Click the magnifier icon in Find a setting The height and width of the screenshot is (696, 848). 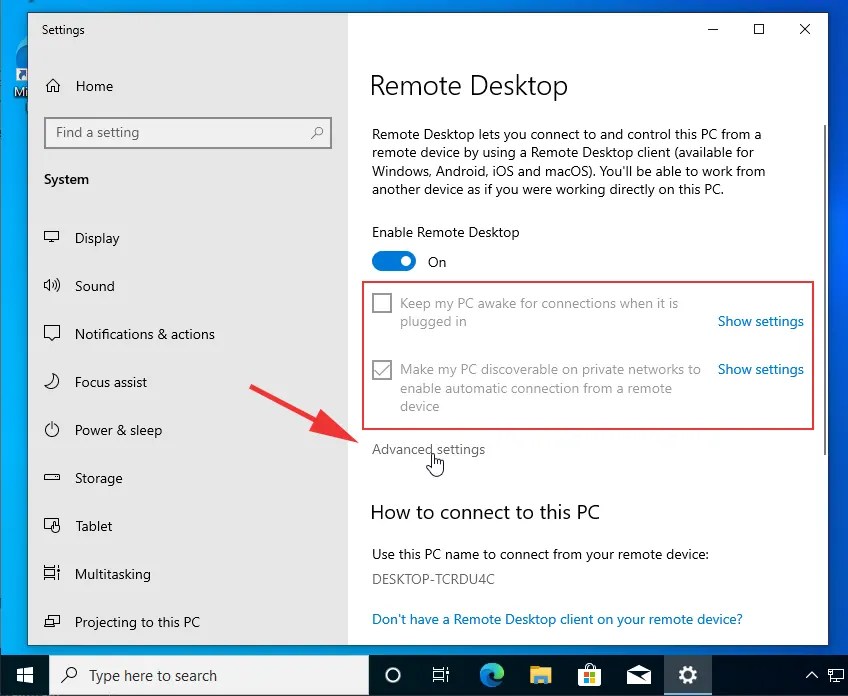point(317,132)
